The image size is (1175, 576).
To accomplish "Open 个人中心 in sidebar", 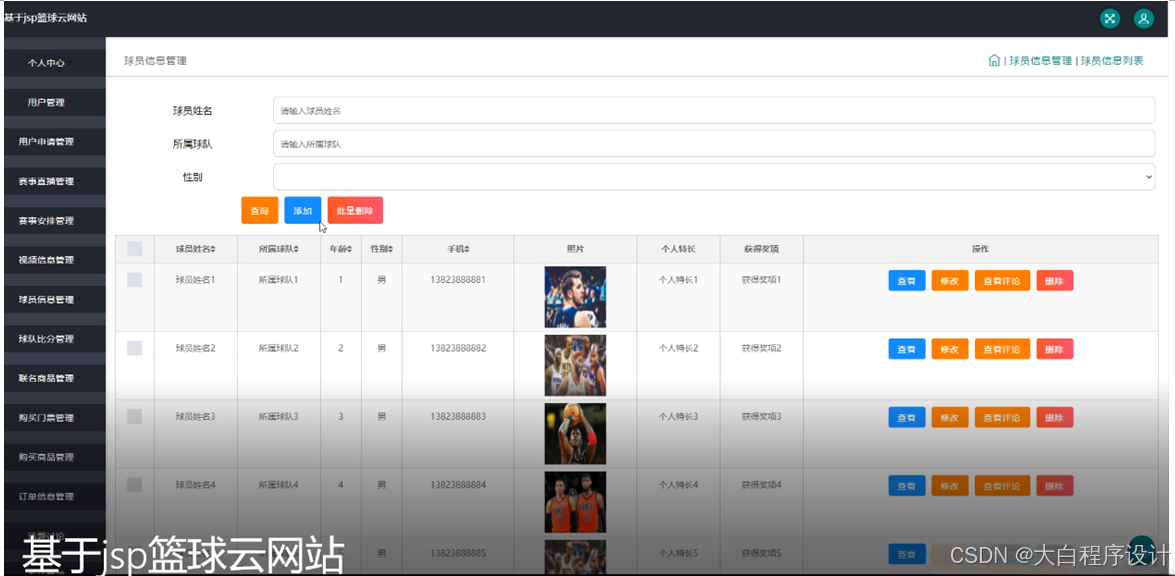I will 55,63.
